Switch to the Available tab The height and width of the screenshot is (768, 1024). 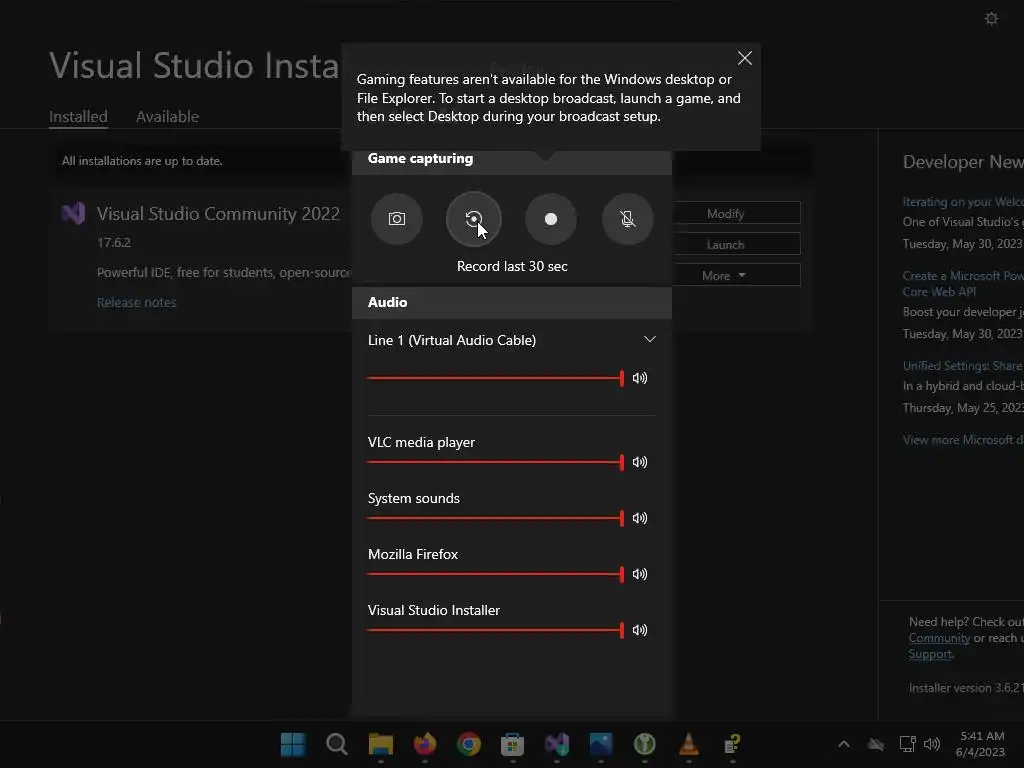pyautogui.click(x=167, y=116)
